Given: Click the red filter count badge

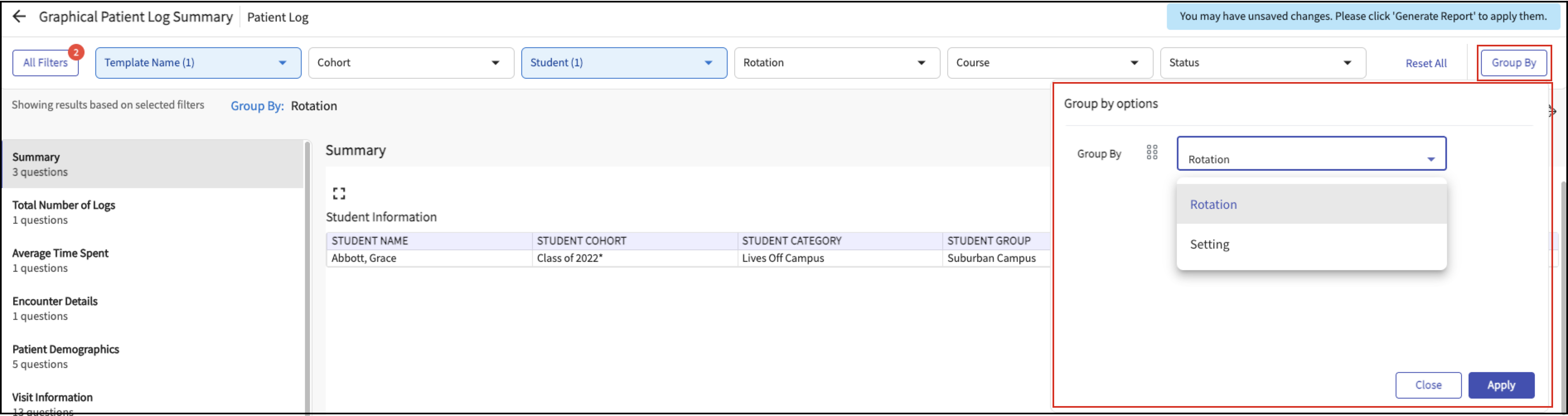Looking at the screenshot, I should [76, 52].
